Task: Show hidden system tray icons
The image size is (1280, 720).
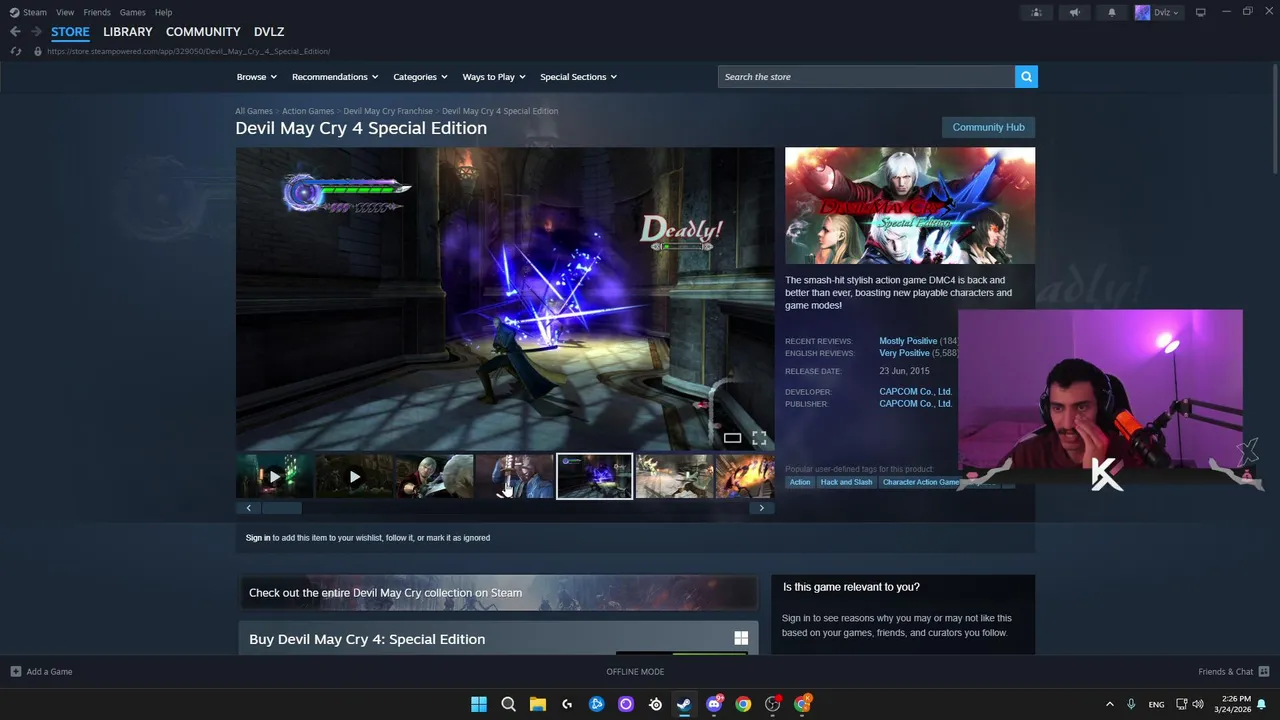Action: tap(1109, 704)
